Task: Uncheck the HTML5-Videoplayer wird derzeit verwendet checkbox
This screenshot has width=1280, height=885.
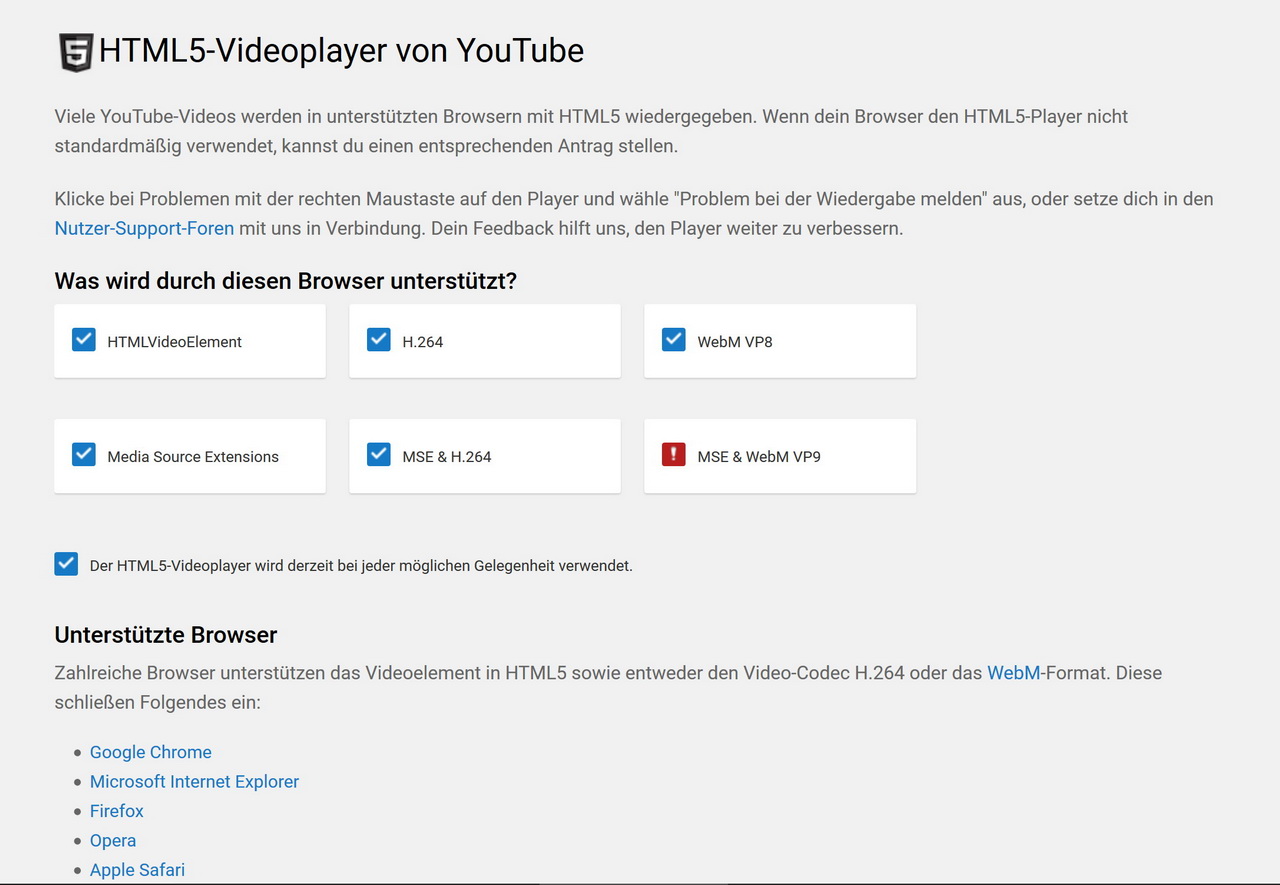Action: click(x=66, y=564)
